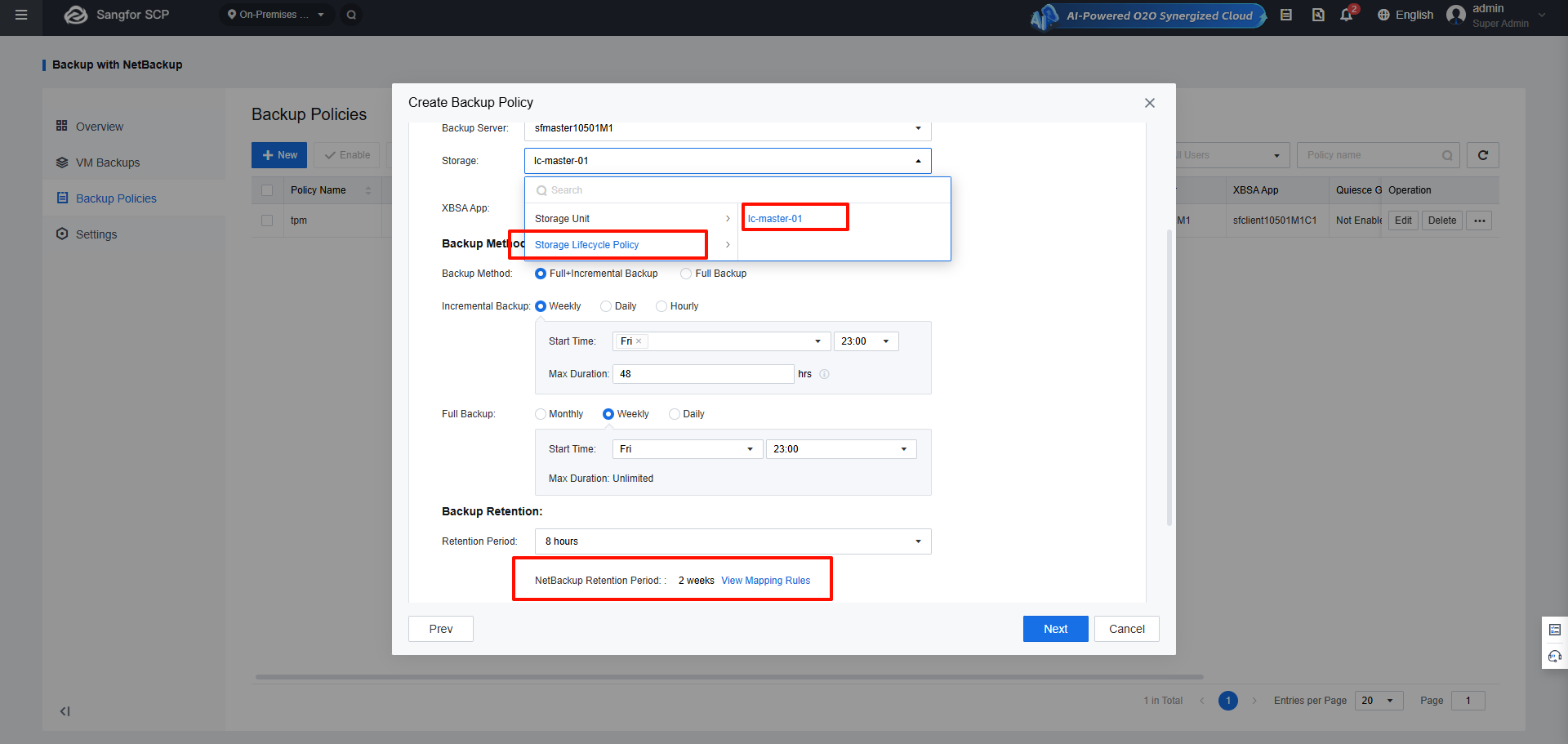Screen dimensions: 1568x744
Task: Click the admin user avatar
Action: pos(1456,15)
